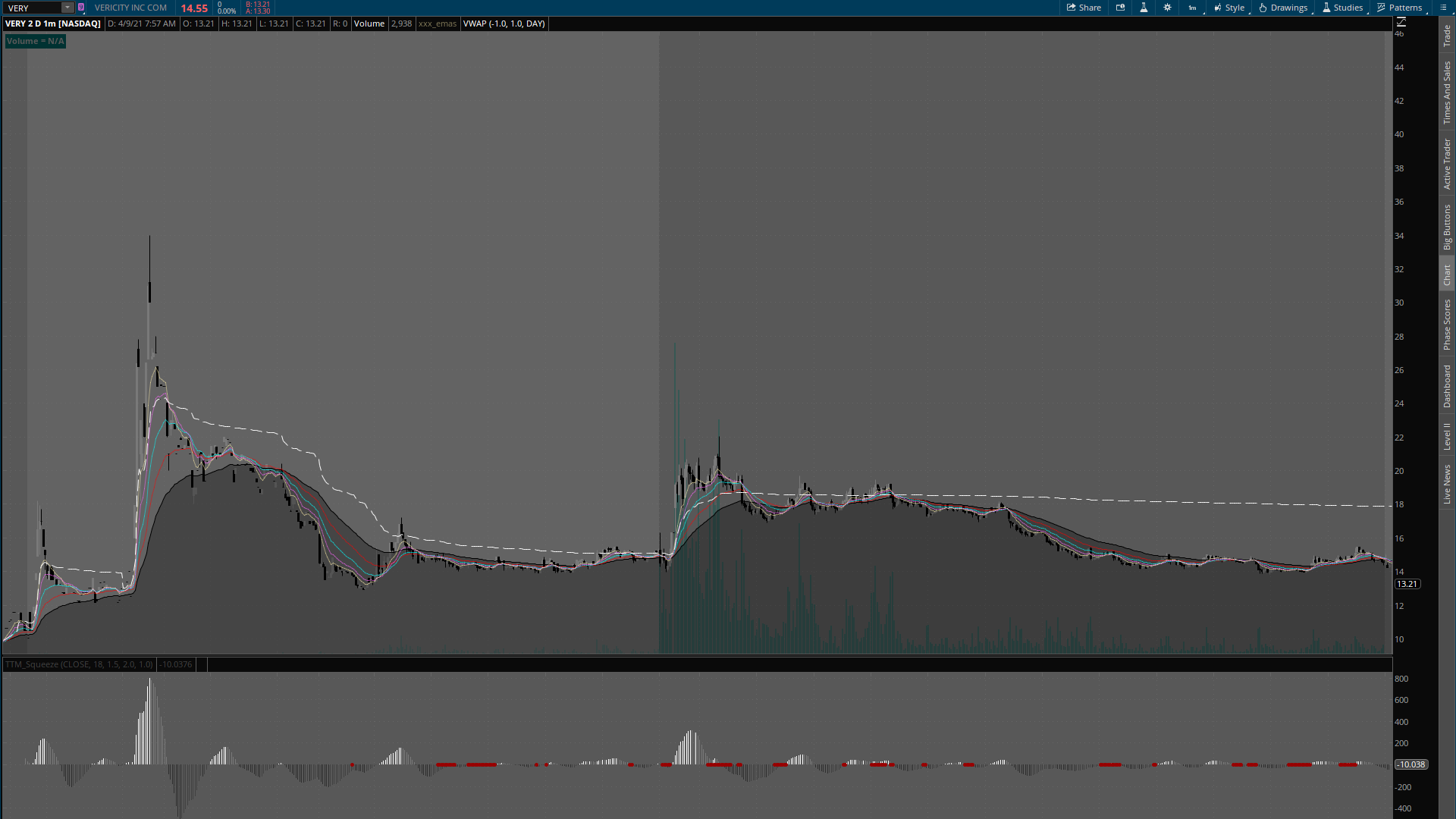Click the VWAP (-1.0, 1.0, DAY) study label

(x=504, y=24)
